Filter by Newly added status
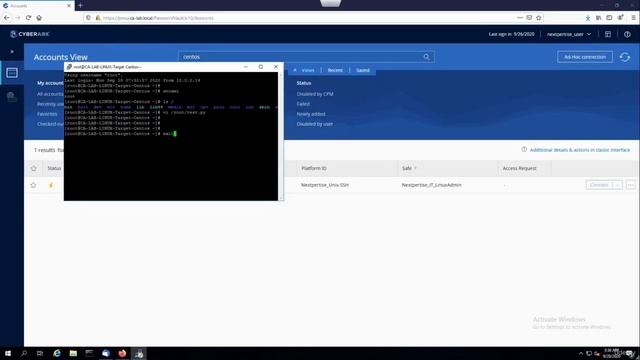The height and width of the screenshot is (360, 640). pos(311,114)
